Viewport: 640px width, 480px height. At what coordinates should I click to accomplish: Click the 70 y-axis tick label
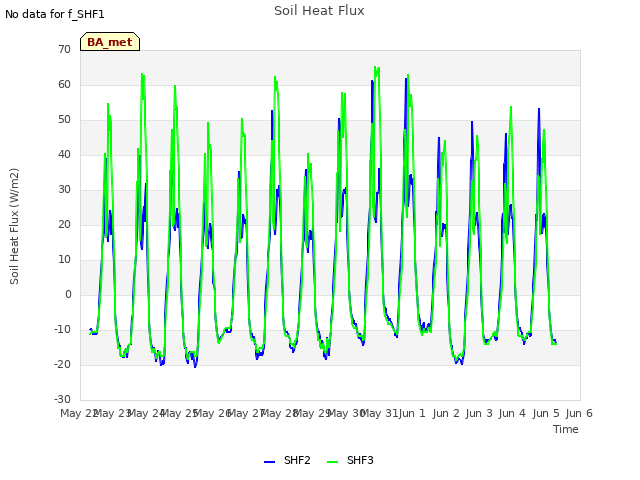click(64, 49)
